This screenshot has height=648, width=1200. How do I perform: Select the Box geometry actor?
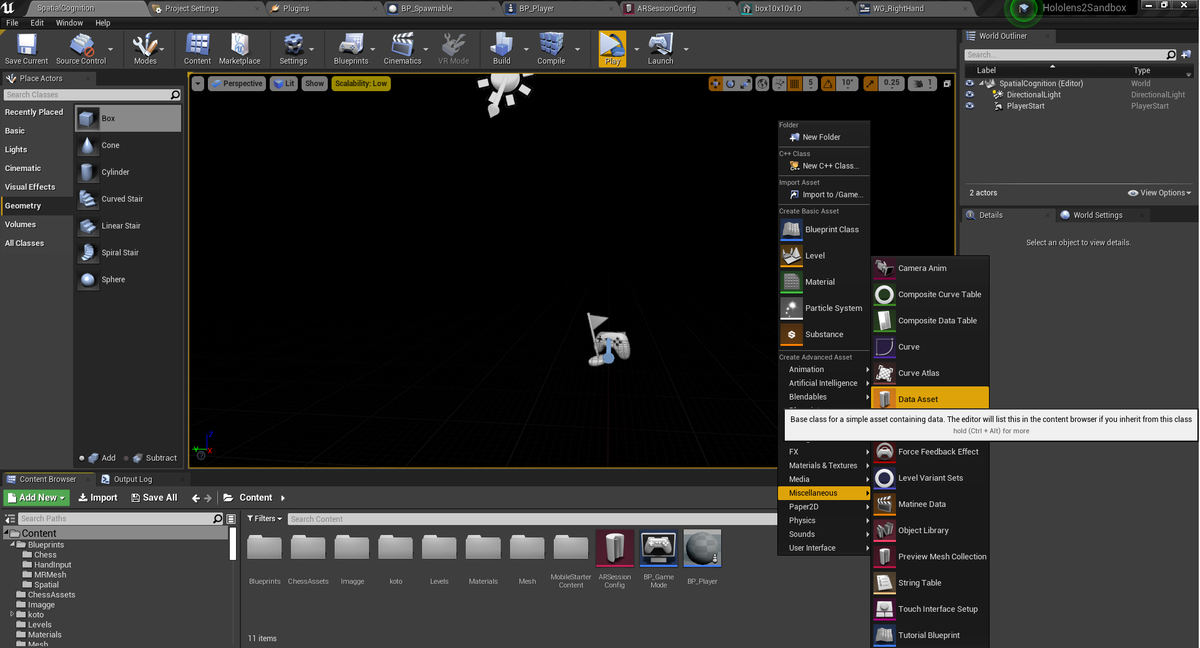[128, 118]
